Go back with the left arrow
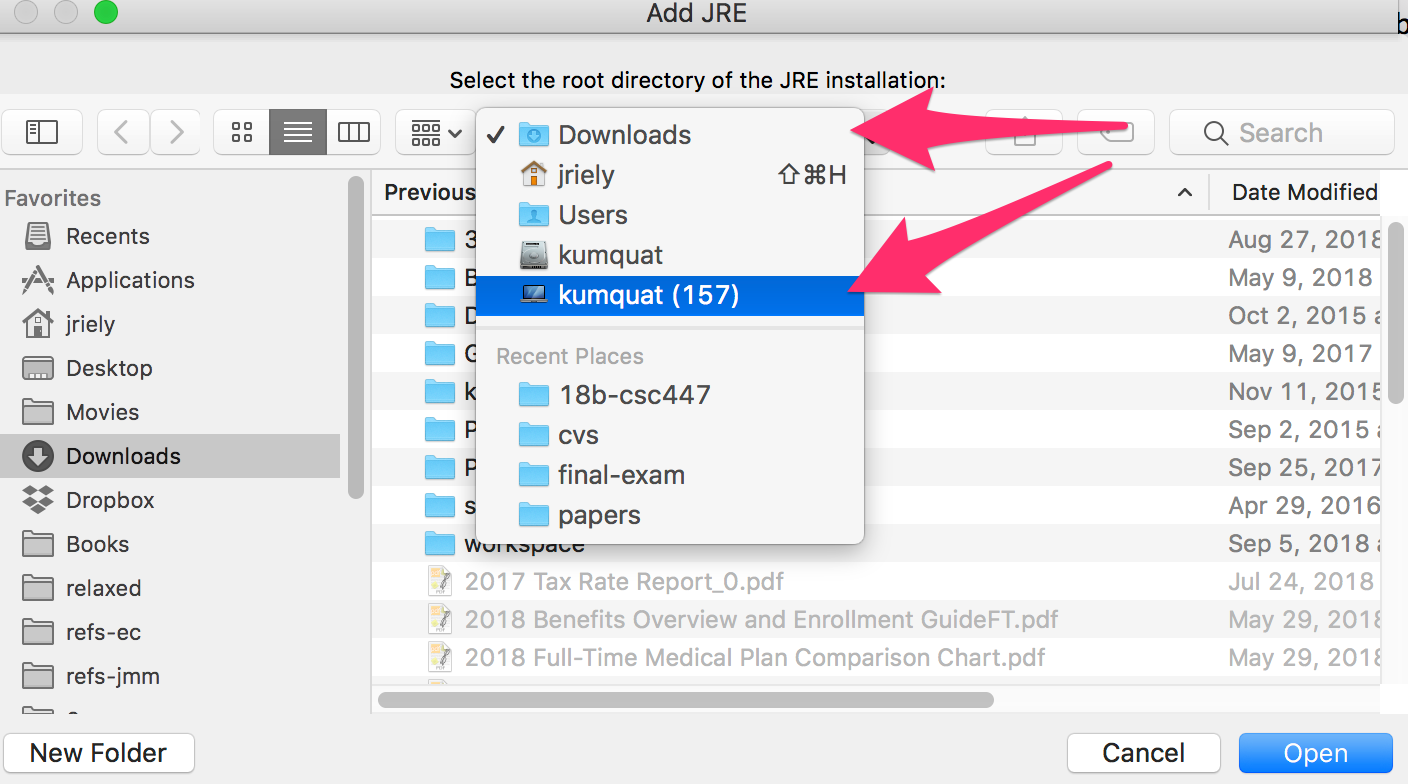1408x784 pixels. click(x=123, y=132)
